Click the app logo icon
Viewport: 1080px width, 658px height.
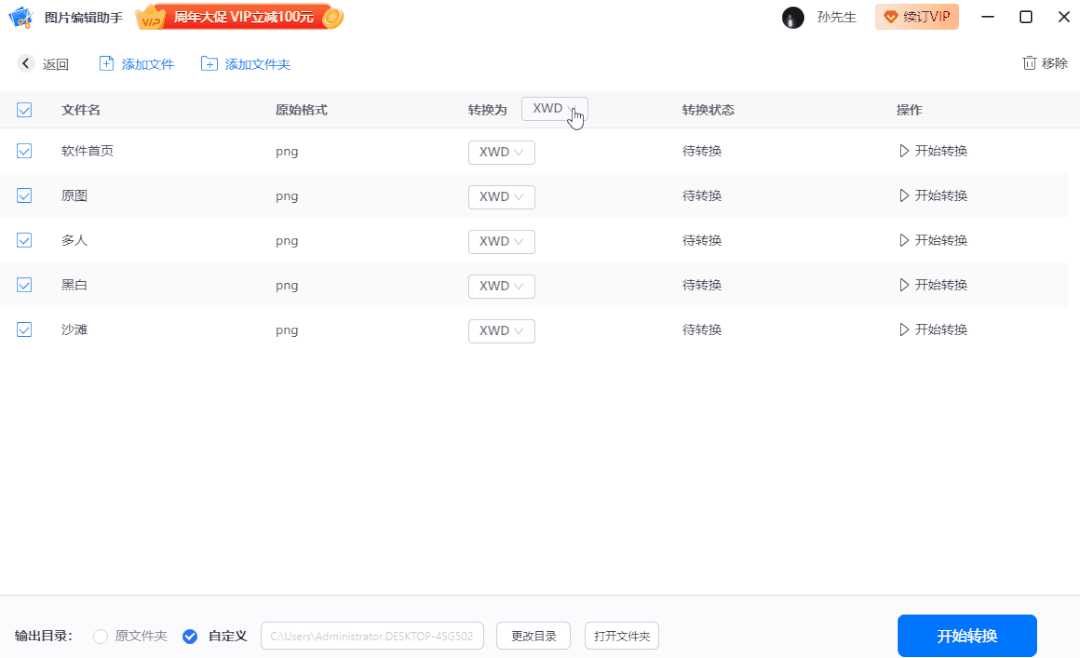click(21, 17)
